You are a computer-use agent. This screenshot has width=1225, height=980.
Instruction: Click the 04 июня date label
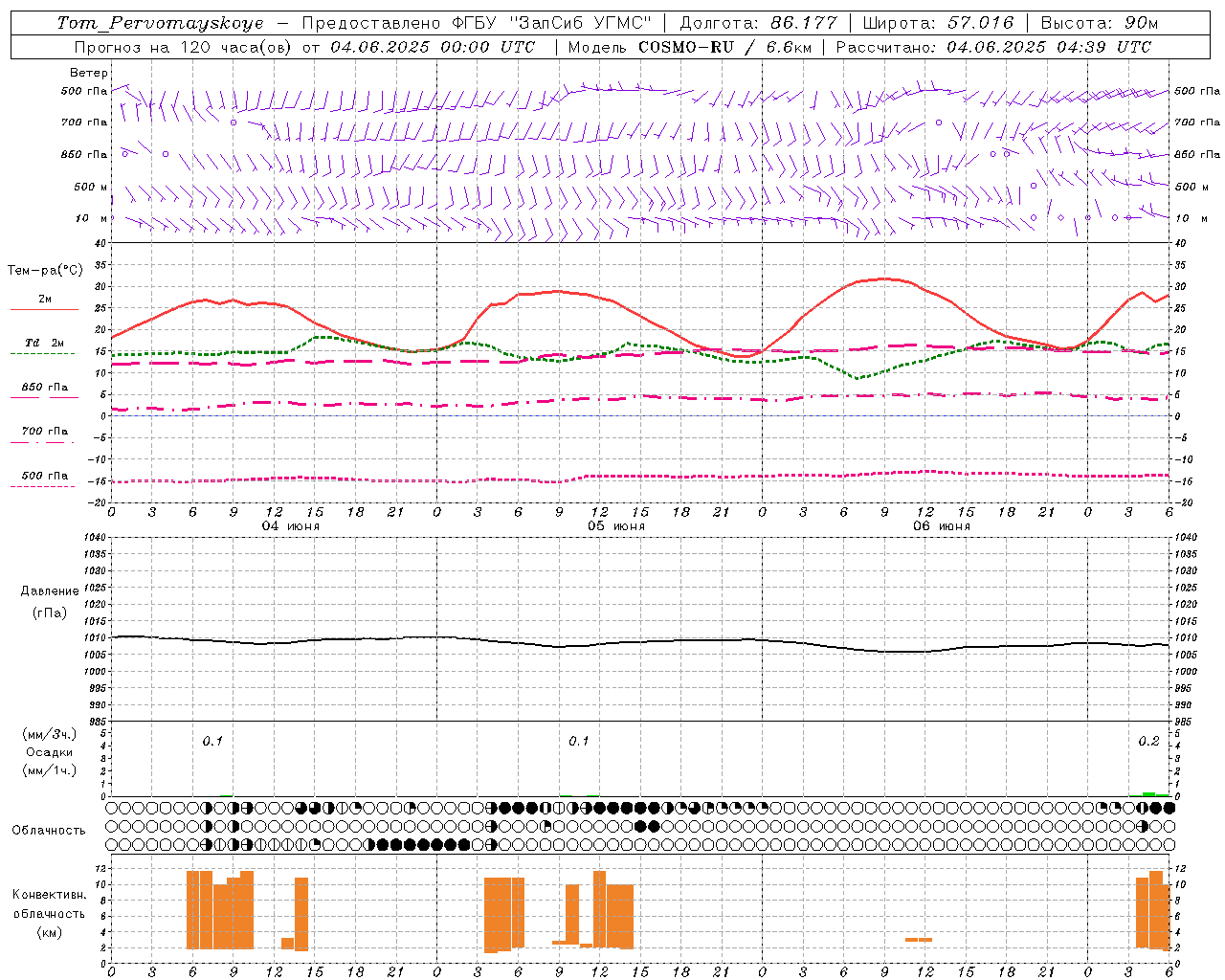click(x=292, y=526)
